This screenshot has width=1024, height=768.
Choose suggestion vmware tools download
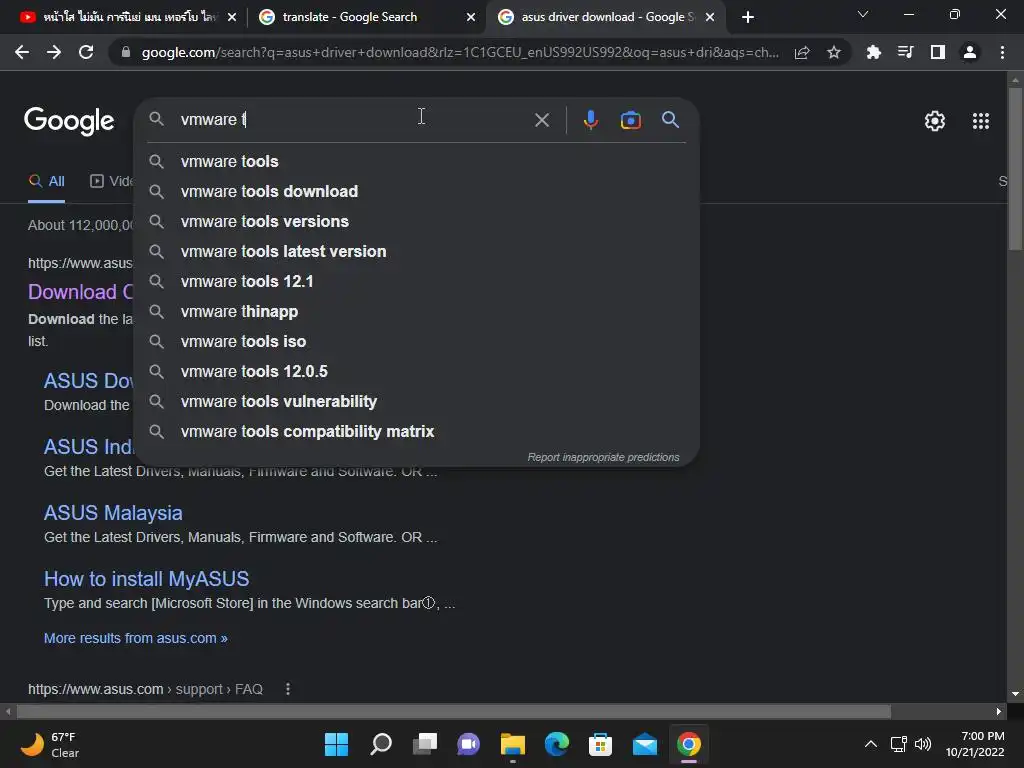(417, 191)
